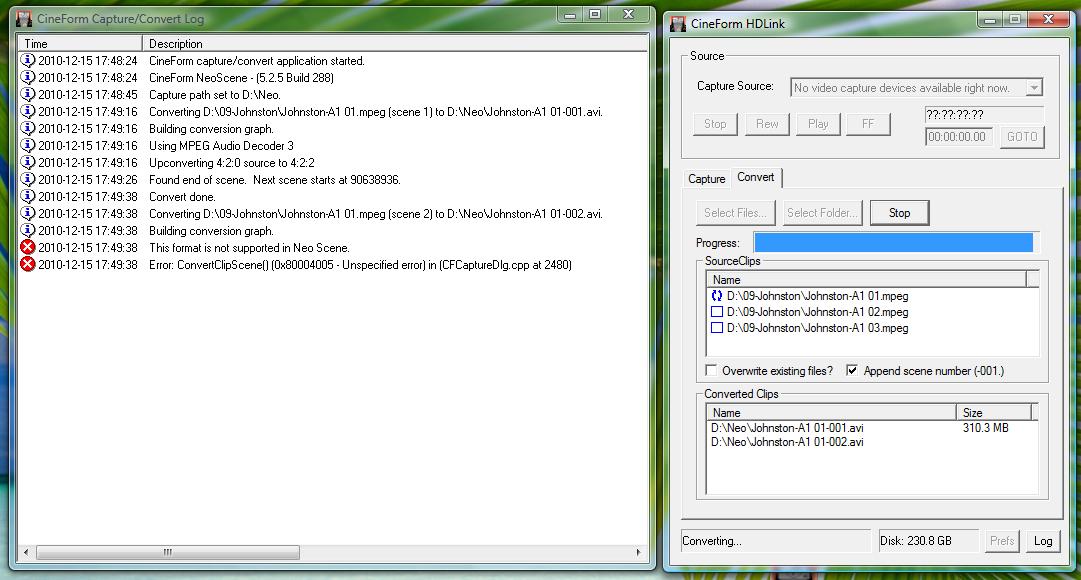Click the CineForm Capture/Convert Log title bar icon
This screenshot has height=580, width=1081.
click(24, 19)
